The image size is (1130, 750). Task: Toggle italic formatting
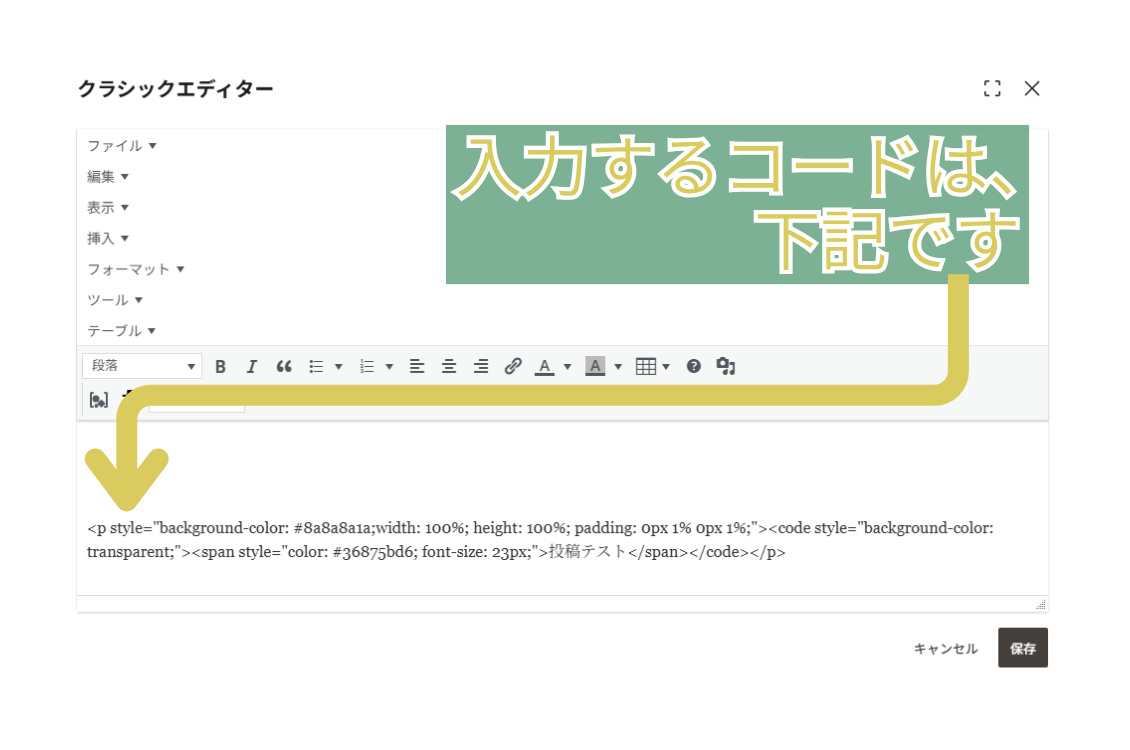(252, 367)
